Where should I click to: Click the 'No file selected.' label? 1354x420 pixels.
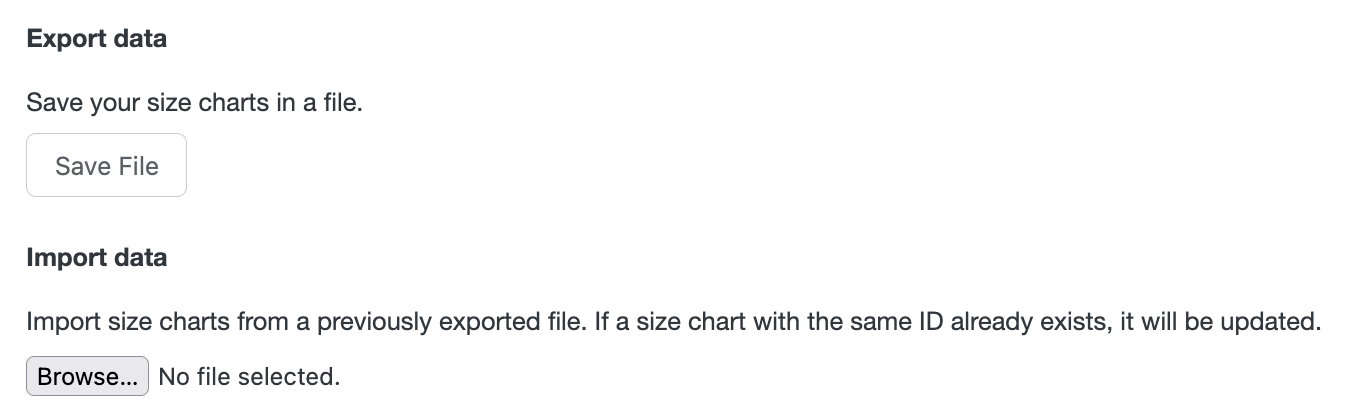coord(250,377)
